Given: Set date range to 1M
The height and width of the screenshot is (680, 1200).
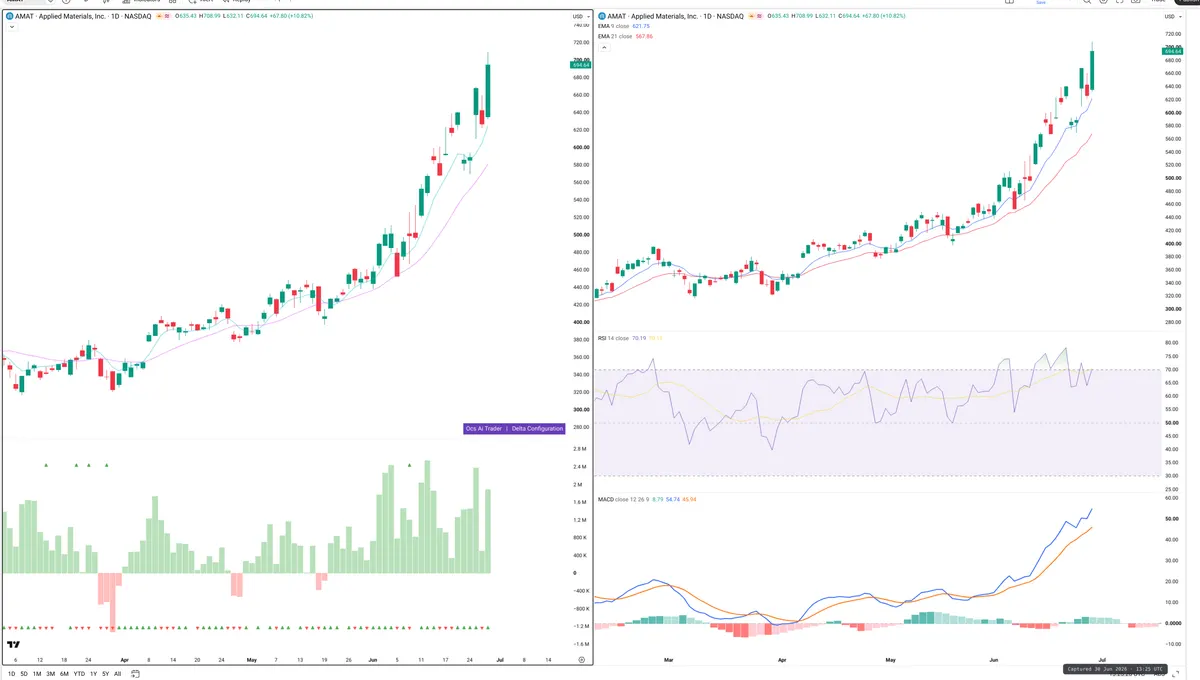Looking at the screenshot, I should pyautogui.click(x=37, y=674).
